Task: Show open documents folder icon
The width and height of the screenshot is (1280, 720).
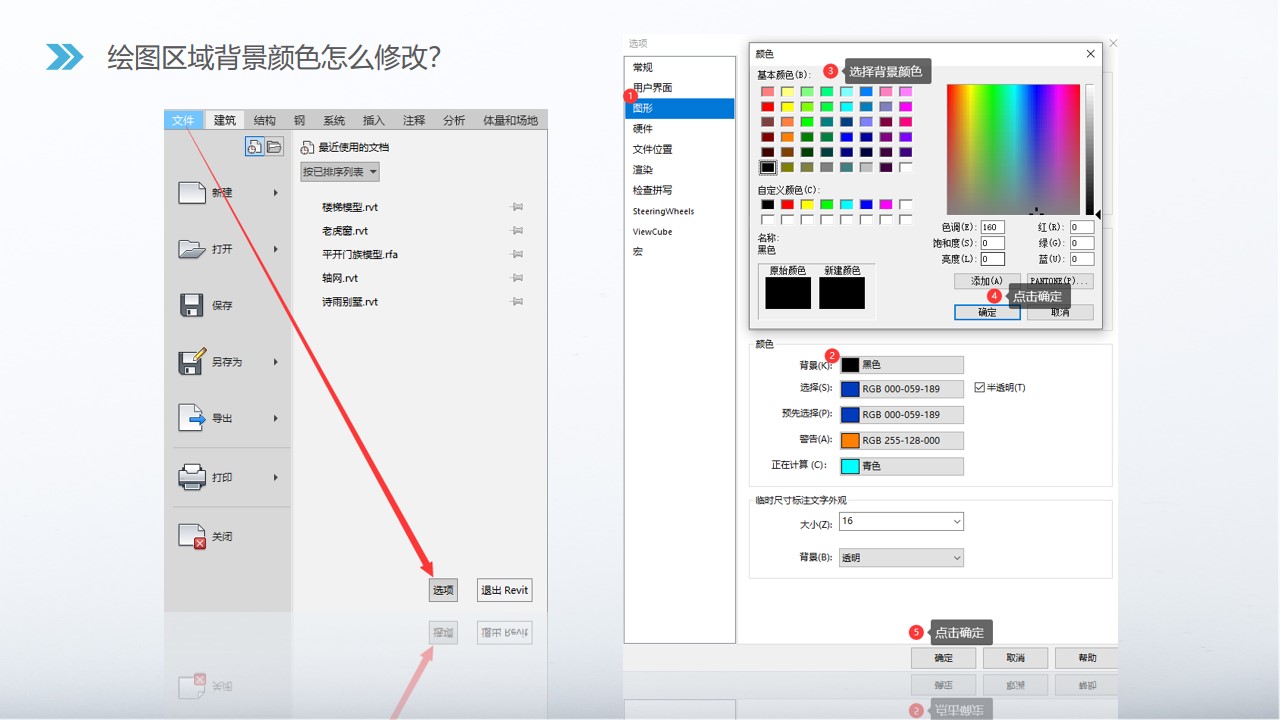Action: click(x=274, y=147)
